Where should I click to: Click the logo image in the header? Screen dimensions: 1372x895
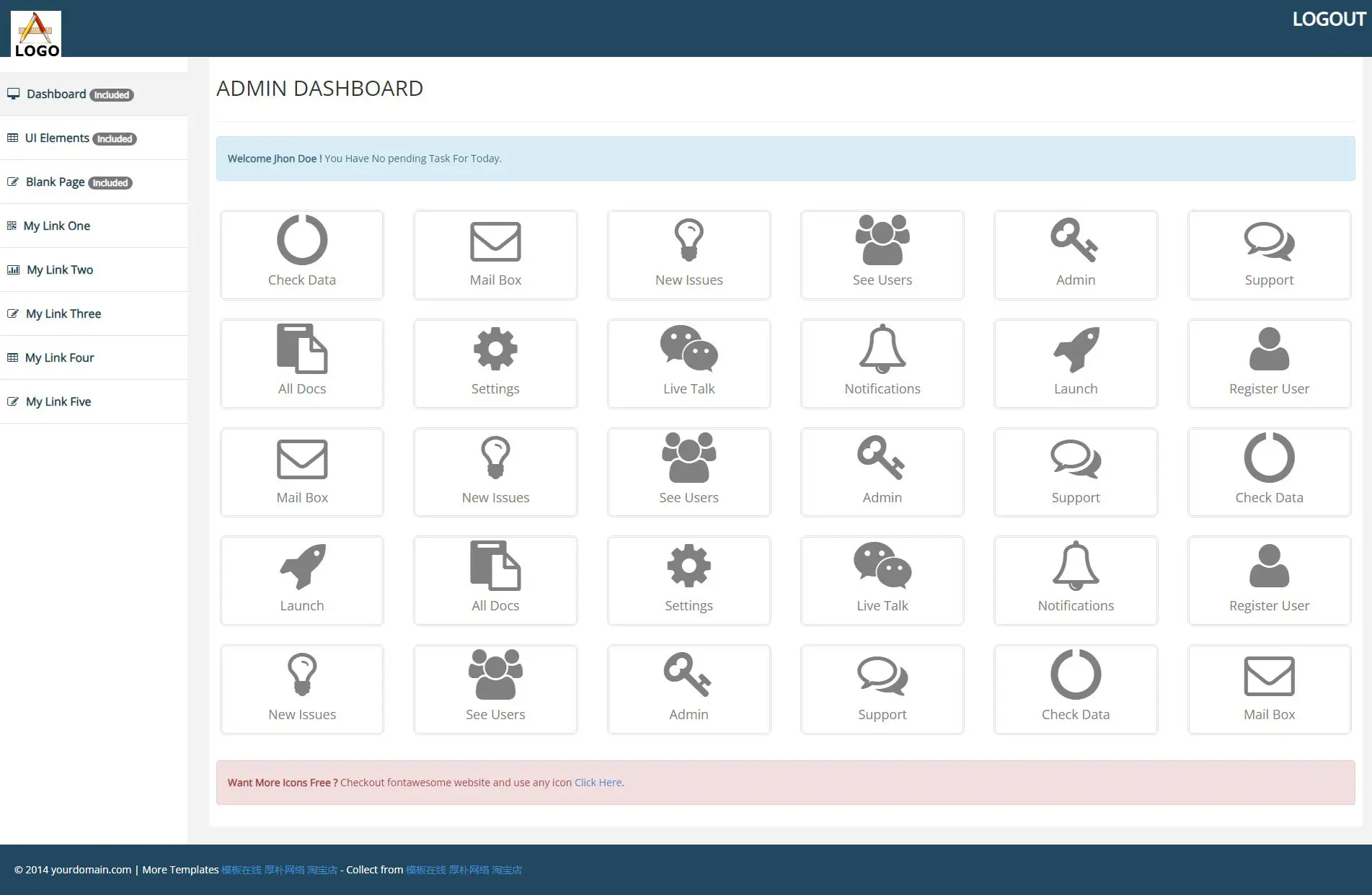(36, 34)
